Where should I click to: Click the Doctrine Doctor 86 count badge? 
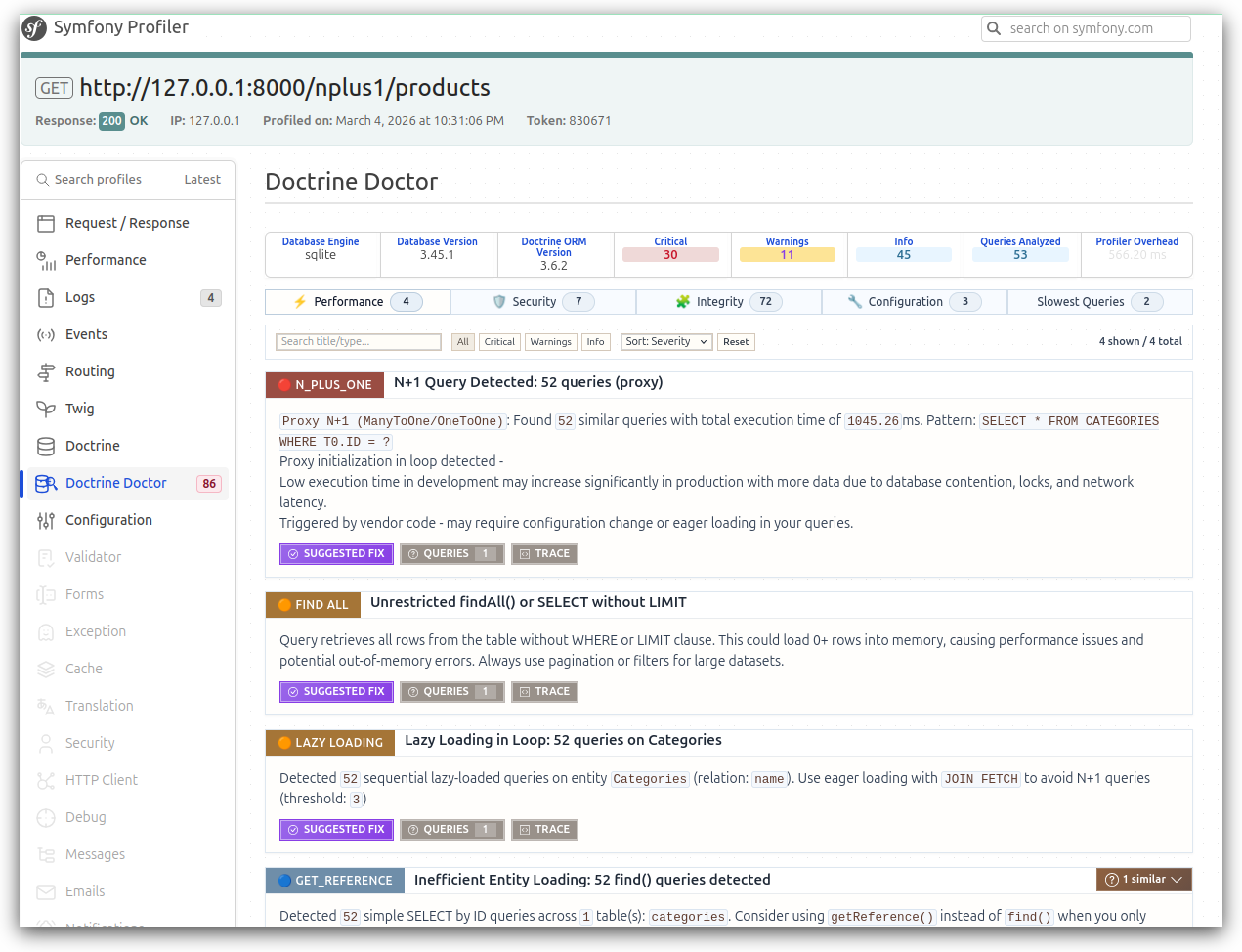tap(209, 484)
